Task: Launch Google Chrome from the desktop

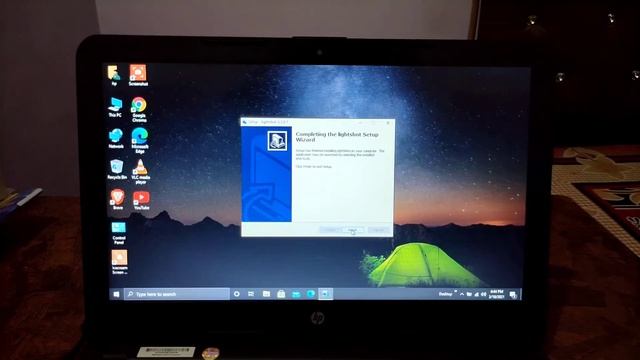Action: click(139, 109)
